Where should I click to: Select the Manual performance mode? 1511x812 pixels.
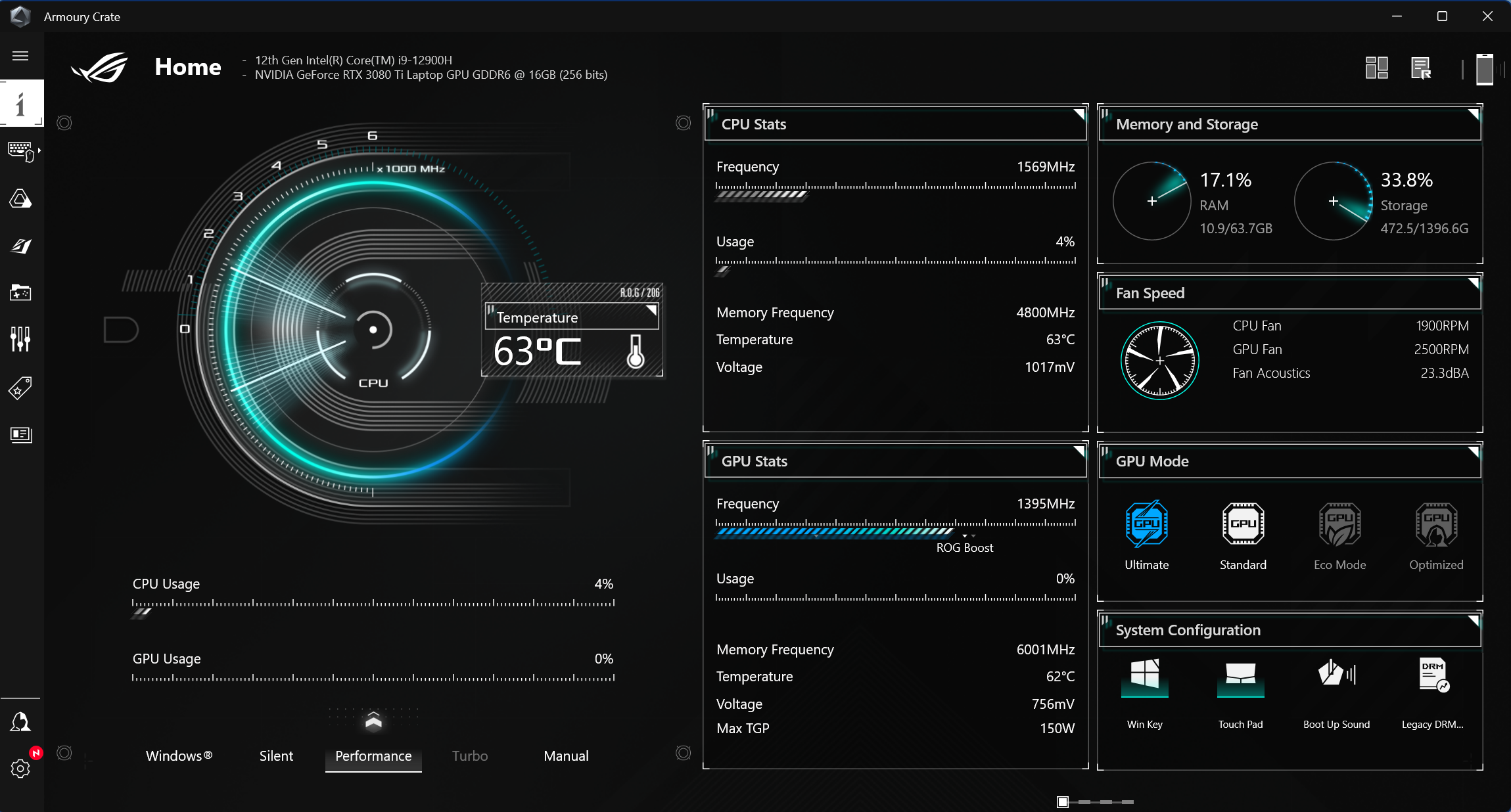click(565, 756)
